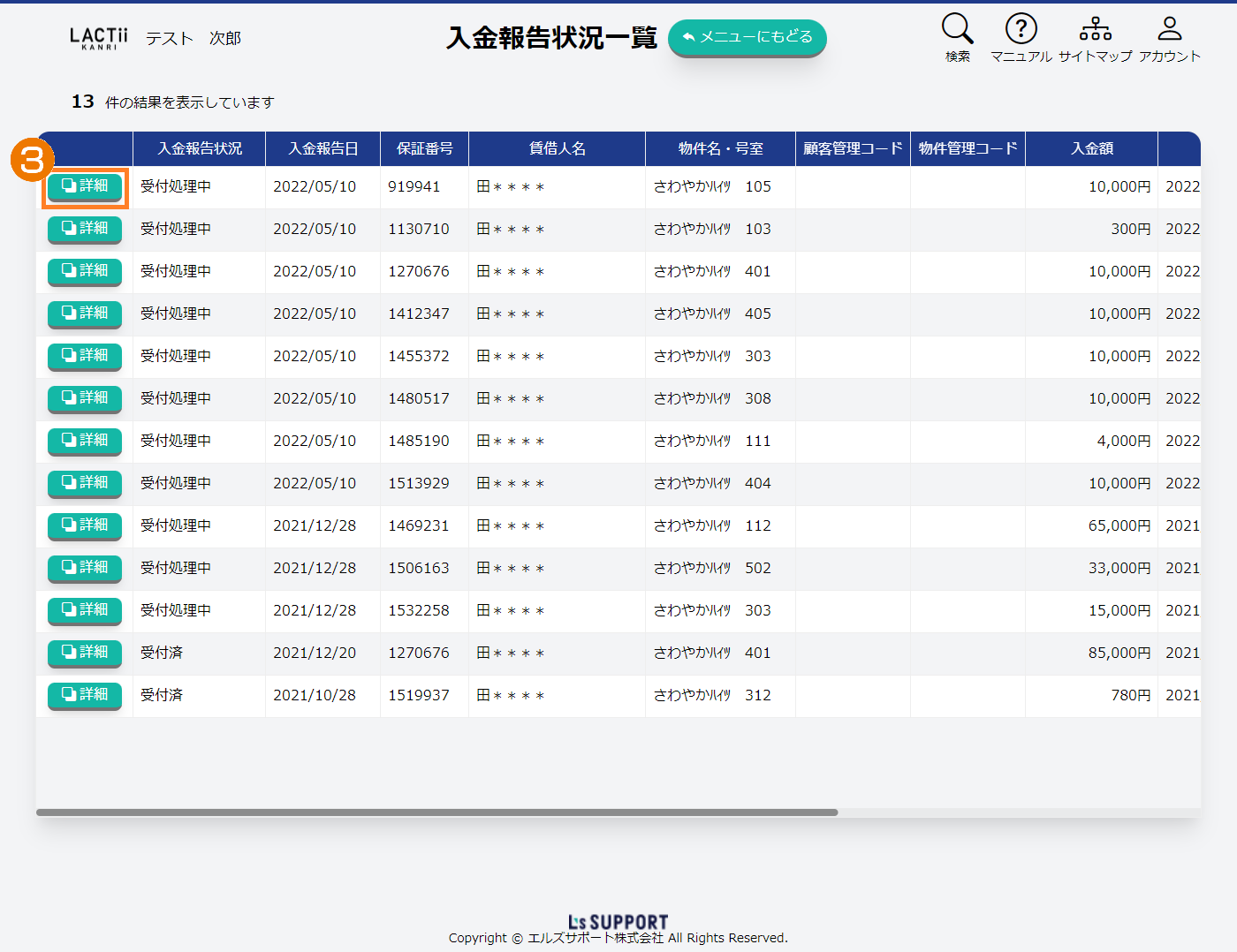Open the account profile icon
The image size is (1237, 952).
(1169, 30)
